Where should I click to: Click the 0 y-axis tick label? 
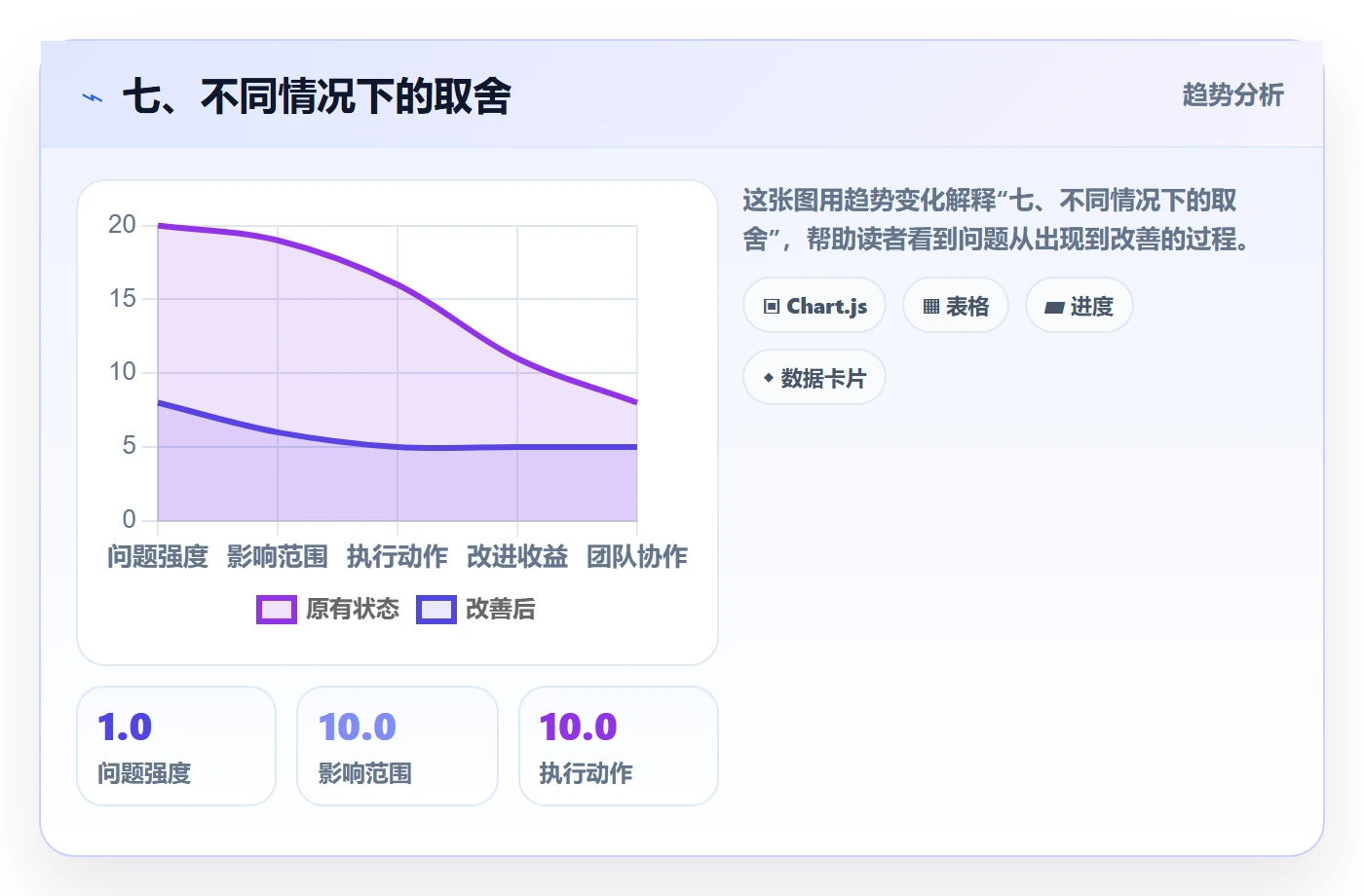pyautogui.click(x=130, y=519)
